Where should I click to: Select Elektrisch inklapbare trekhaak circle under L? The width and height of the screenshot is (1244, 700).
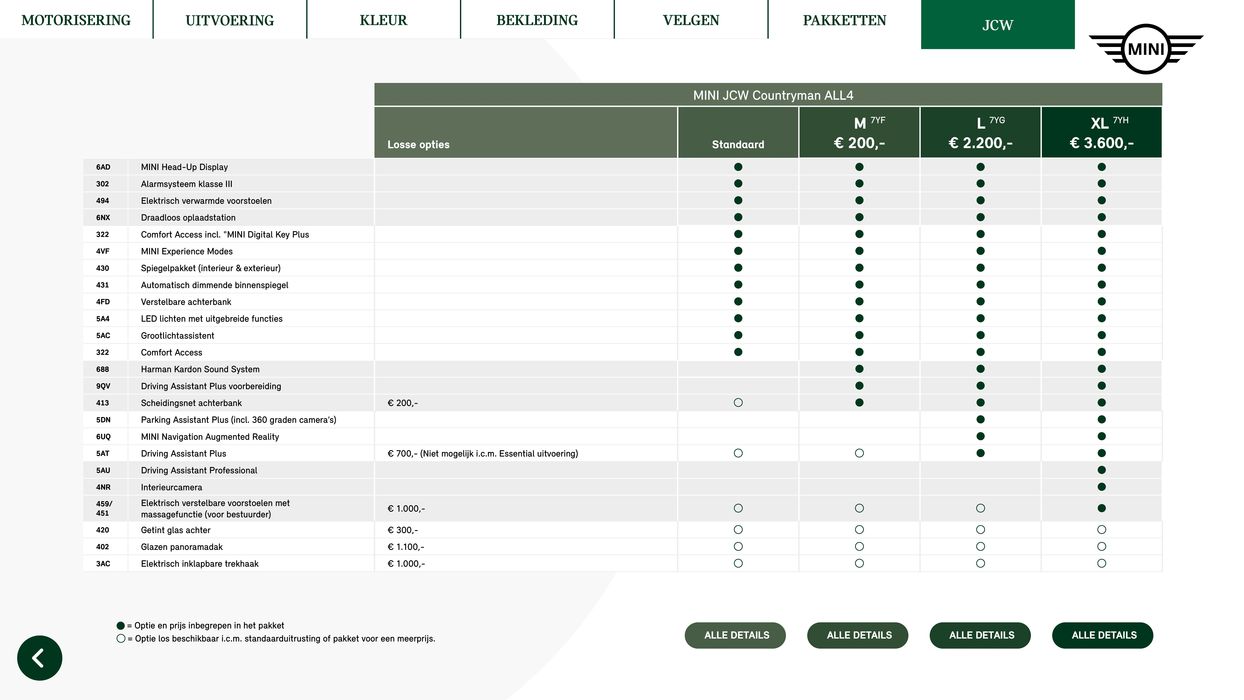980,564
